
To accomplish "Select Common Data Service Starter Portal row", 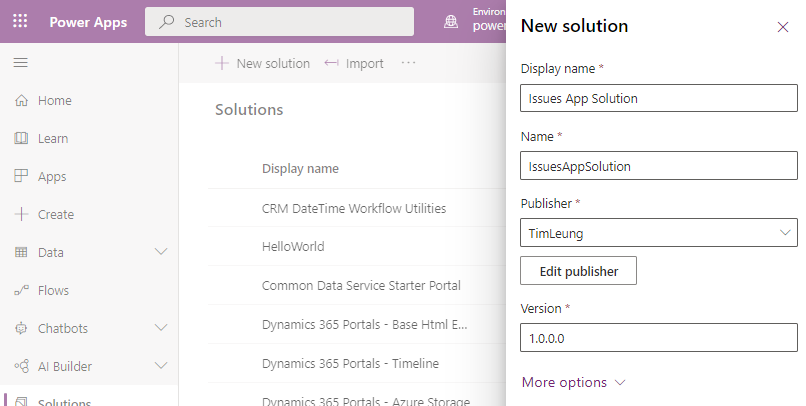I will tap(357, 285).
